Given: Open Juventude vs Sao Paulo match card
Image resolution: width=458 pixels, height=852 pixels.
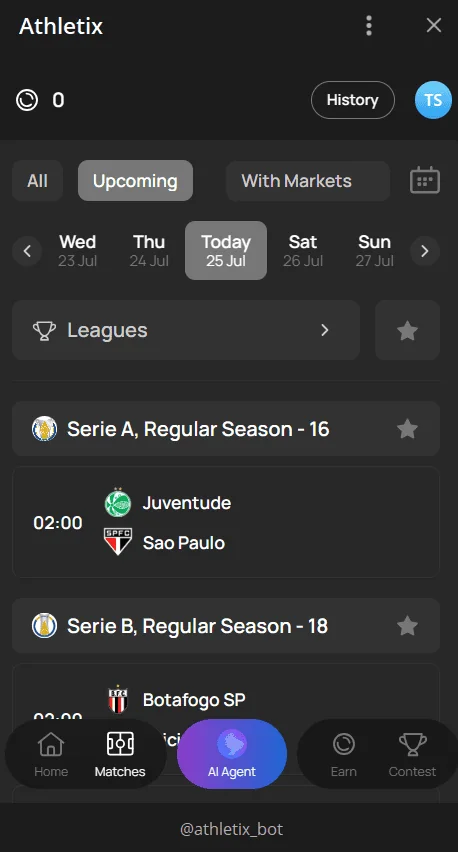Looking at the screenshot, I should pos(226,522).
